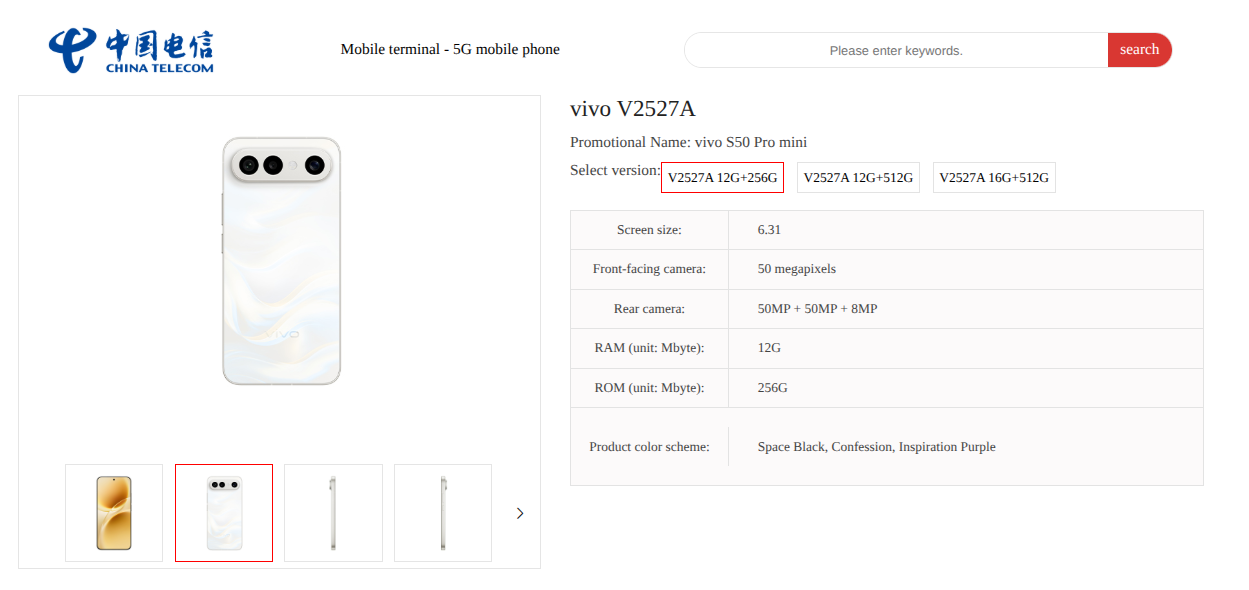This screenshot has width=1249, height=590.
Task: Switch to V2527A 16G+512G version
Action: (x=994, y=178)
